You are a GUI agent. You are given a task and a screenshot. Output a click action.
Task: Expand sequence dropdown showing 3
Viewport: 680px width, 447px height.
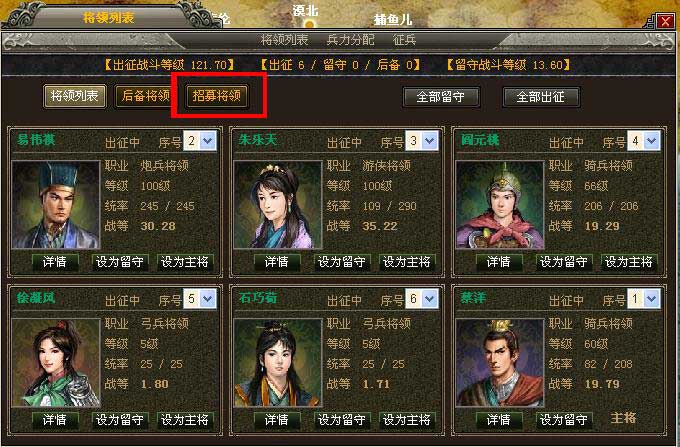(x=422, y=141)
